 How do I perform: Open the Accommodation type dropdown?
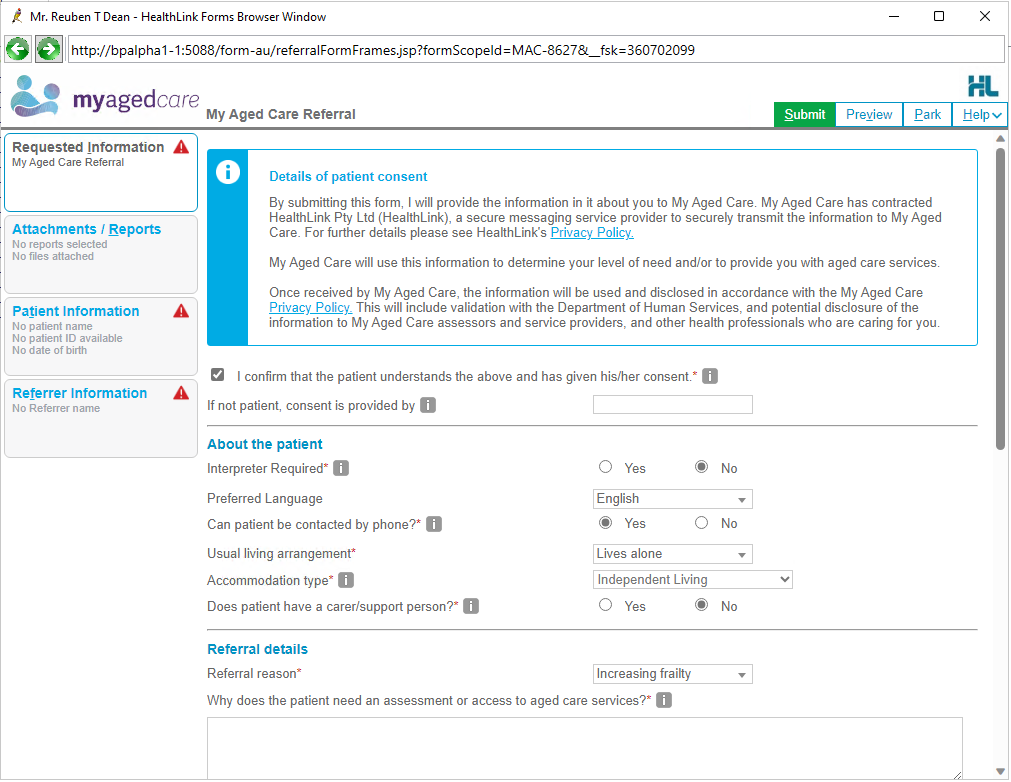coord(692,580)
